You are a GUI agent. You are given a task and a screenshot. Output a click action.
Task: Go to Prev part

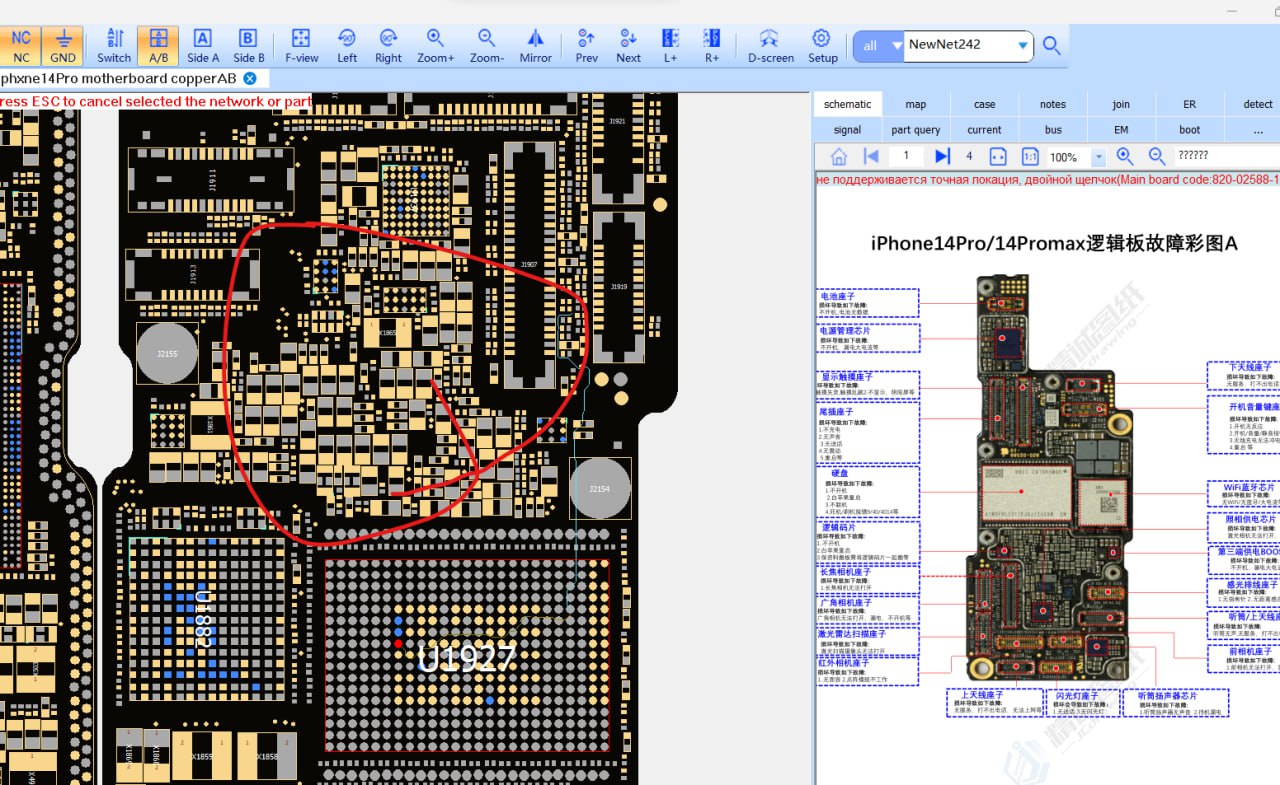(x=587, y=46)
